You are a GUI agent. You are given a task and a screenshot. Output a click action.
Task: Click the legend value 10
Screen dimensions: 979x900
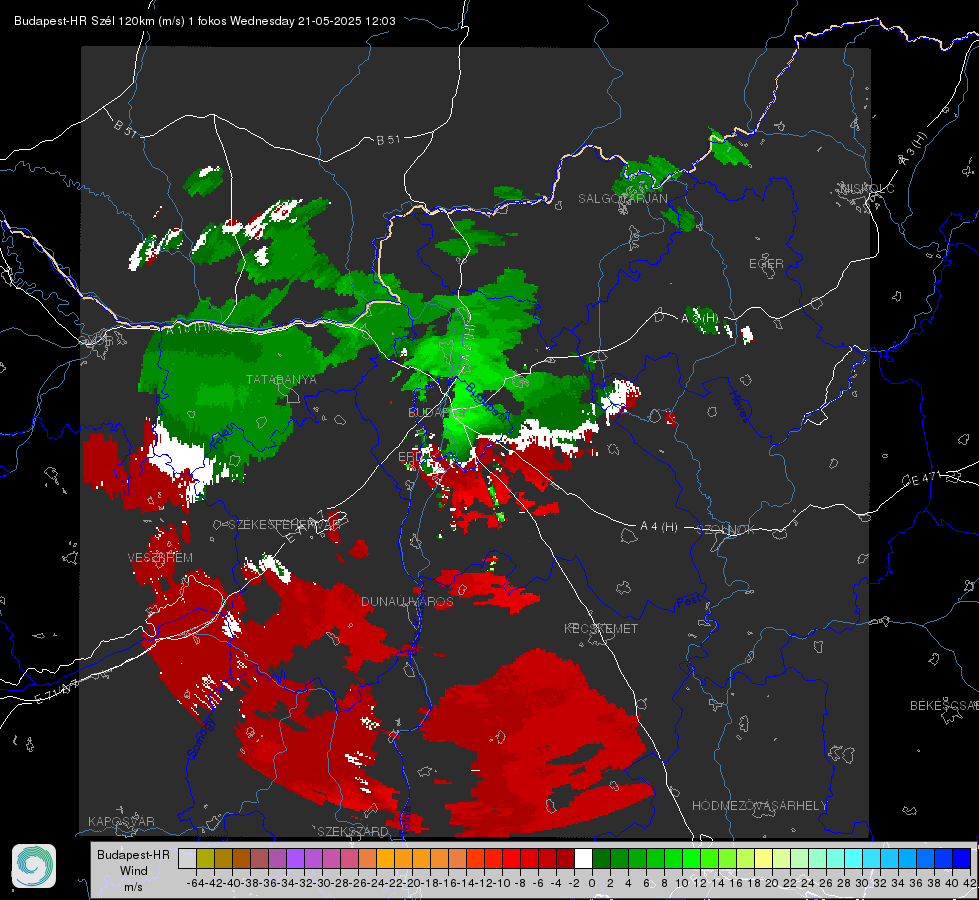[x=682, y=883]
